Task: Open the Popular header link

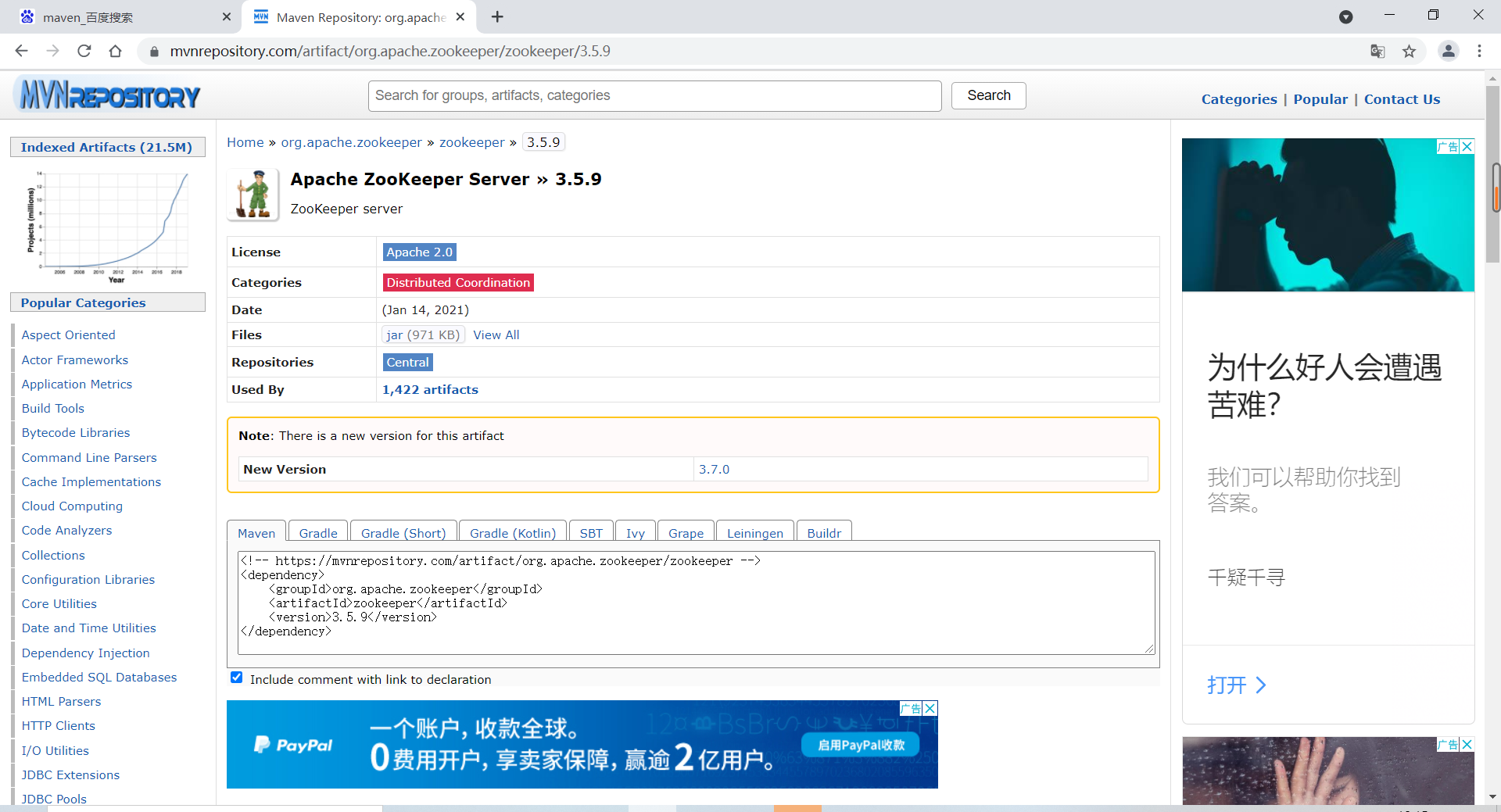Action: coord(1320,99)
